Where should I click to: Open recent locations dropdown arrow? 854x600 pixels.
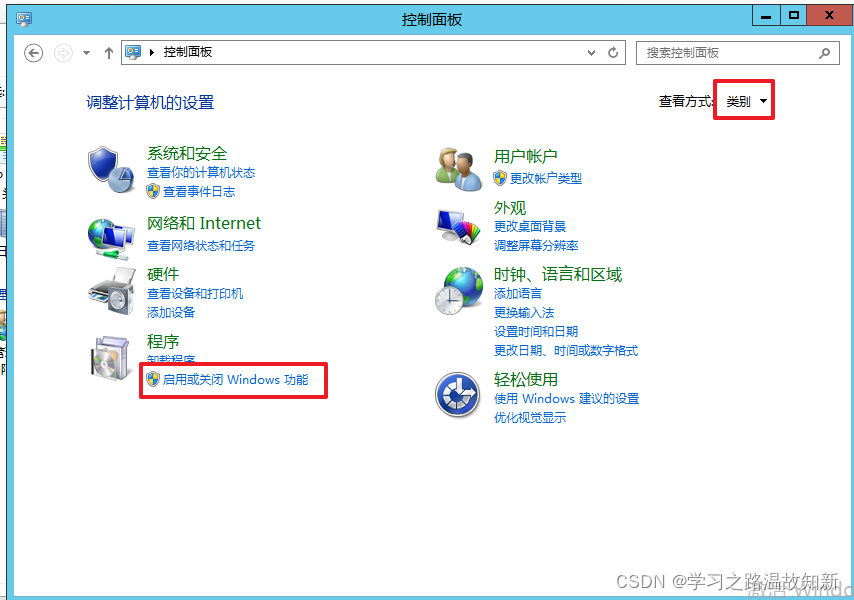point(86,53)
